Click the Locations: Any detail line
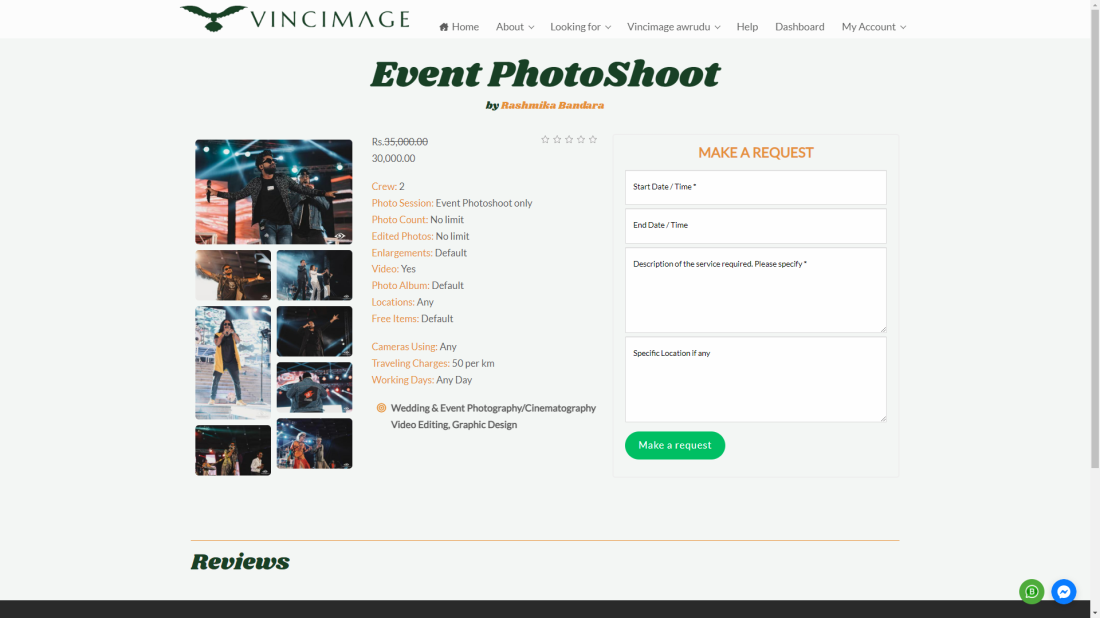The image size is (1100, 618). tap(403, 302)
